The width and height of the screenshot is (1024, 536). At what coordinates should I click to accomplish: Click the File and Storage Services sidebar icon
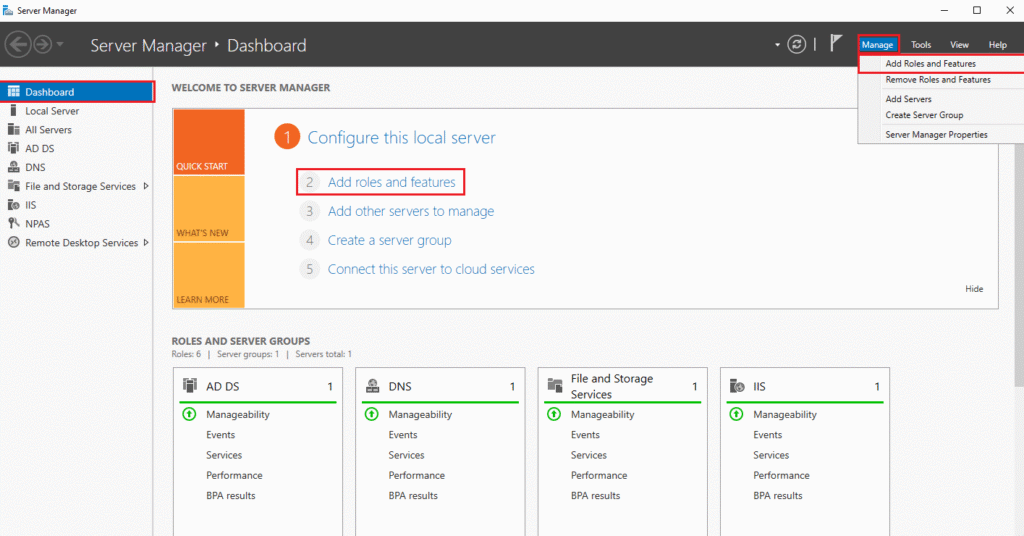13,186
